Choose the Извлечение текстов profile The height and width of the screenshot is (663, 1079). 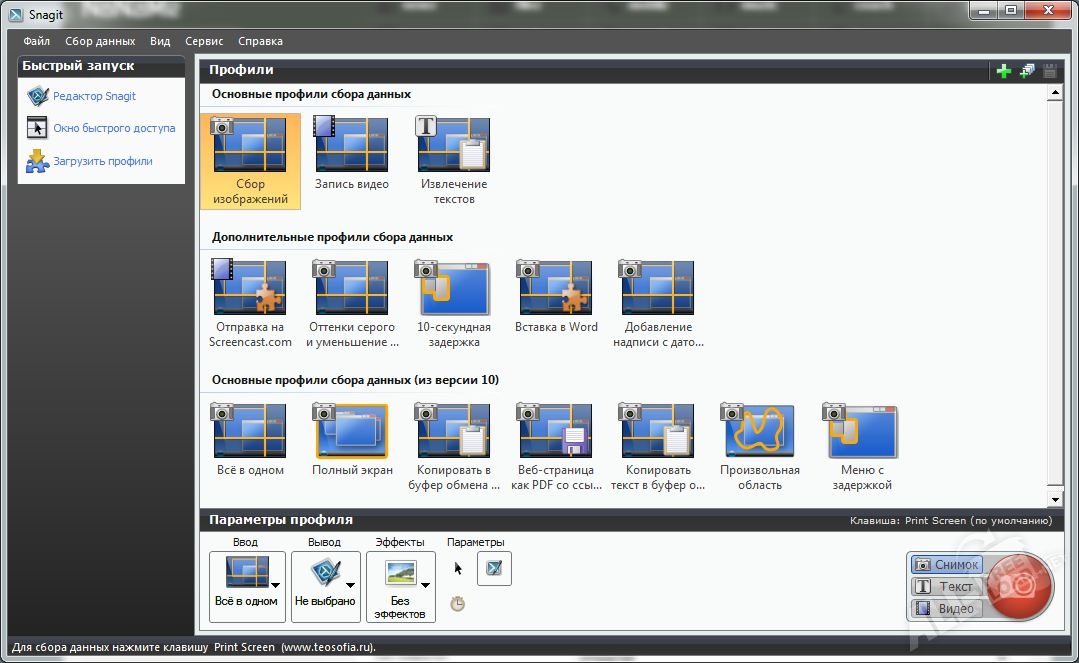453,146
